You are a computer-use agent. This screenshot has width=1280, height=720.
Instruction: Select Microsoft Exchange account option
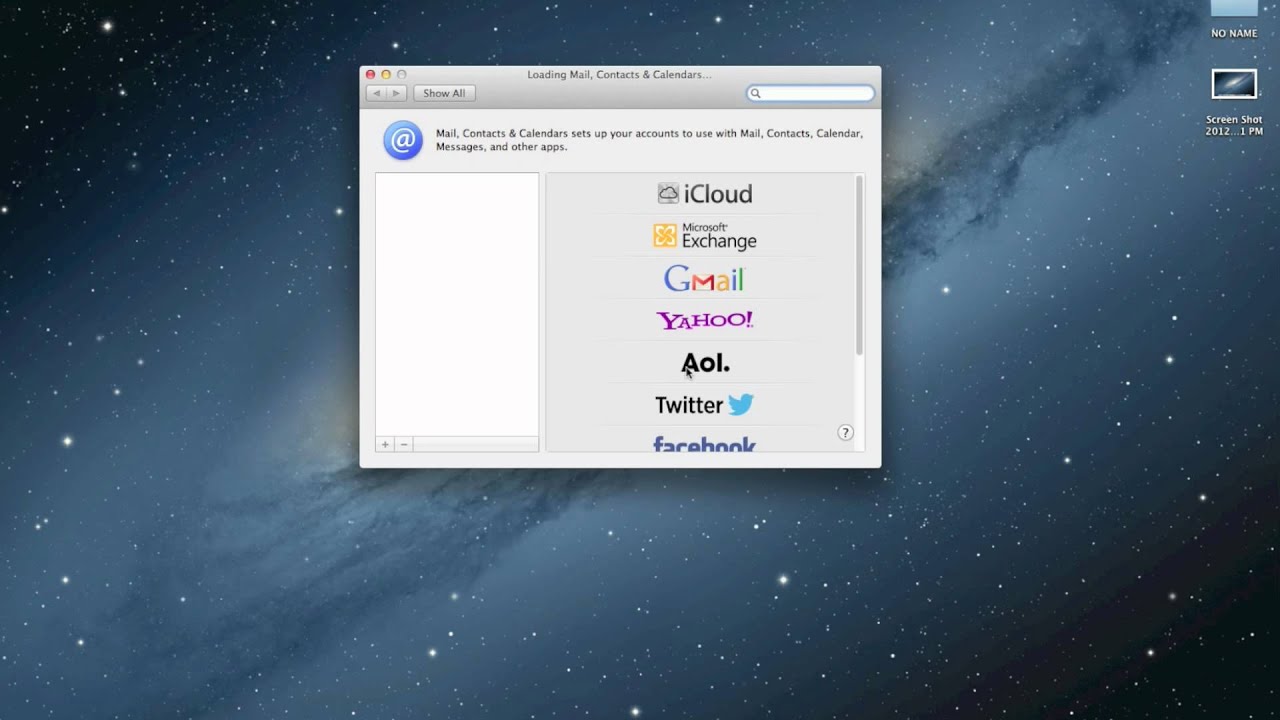[x=704, y=236]
